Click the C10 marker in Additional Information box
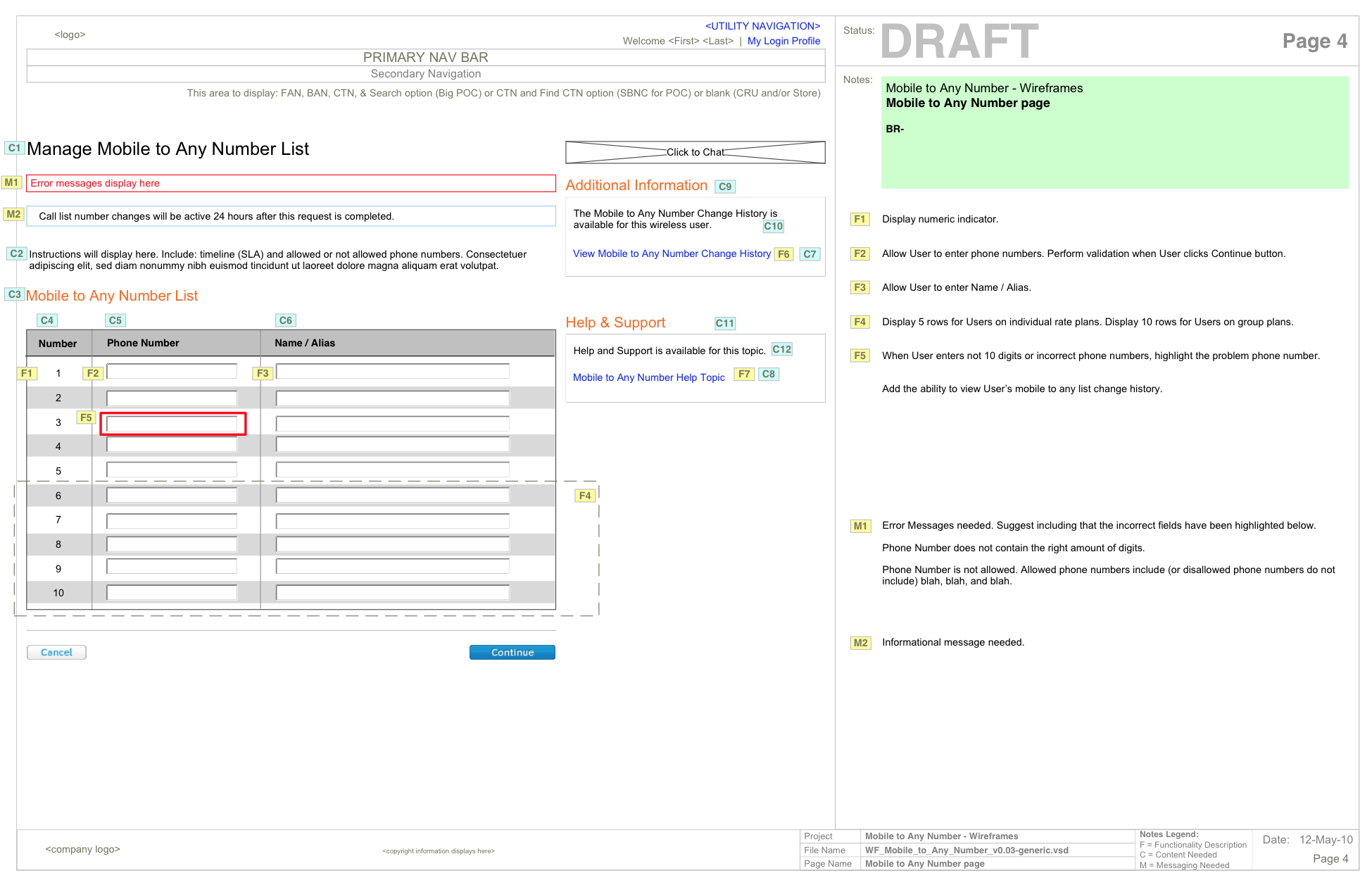The image size is (1372, 885). pos(773,226)
